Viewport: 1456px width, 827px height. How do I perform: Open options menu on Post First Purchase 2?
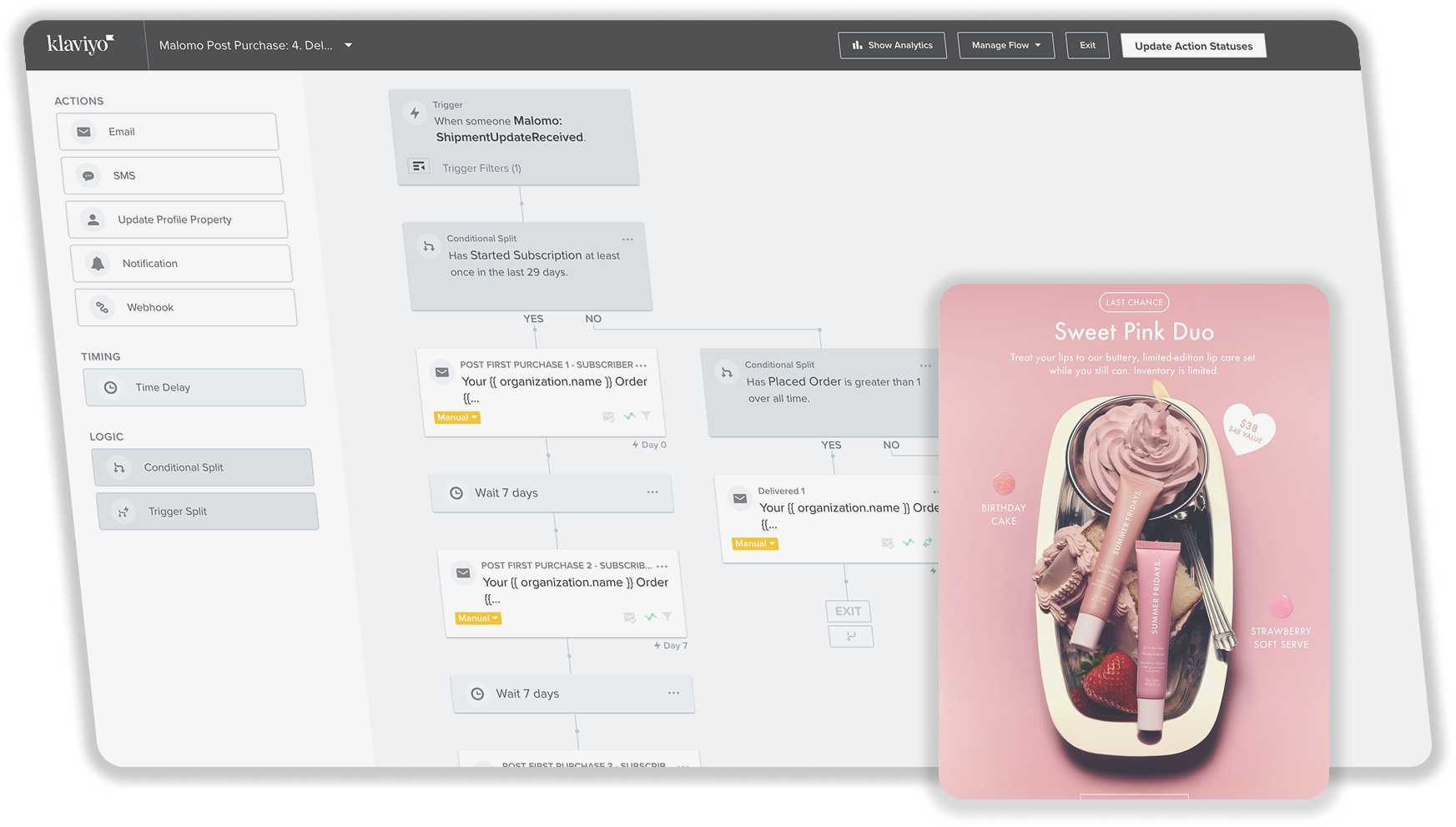[662, 567]
